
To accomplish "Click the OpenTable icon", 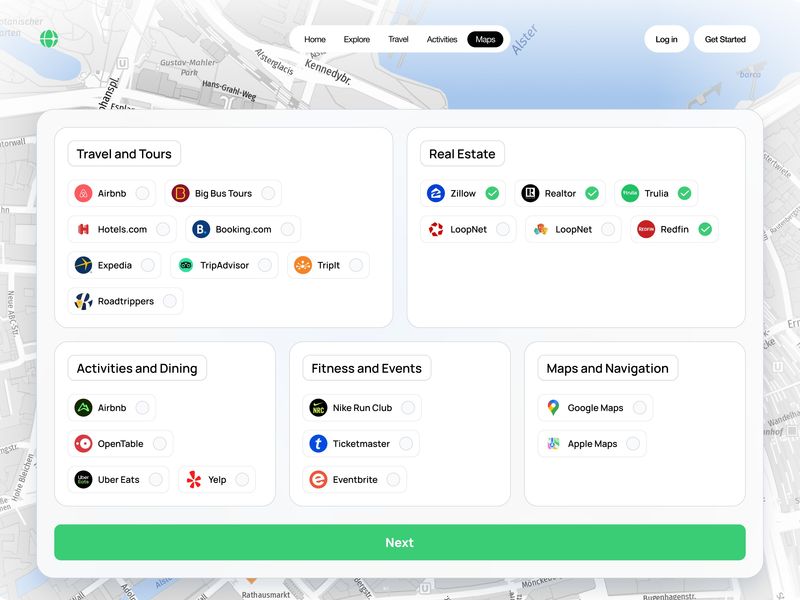I will click(x=83, y=443).
